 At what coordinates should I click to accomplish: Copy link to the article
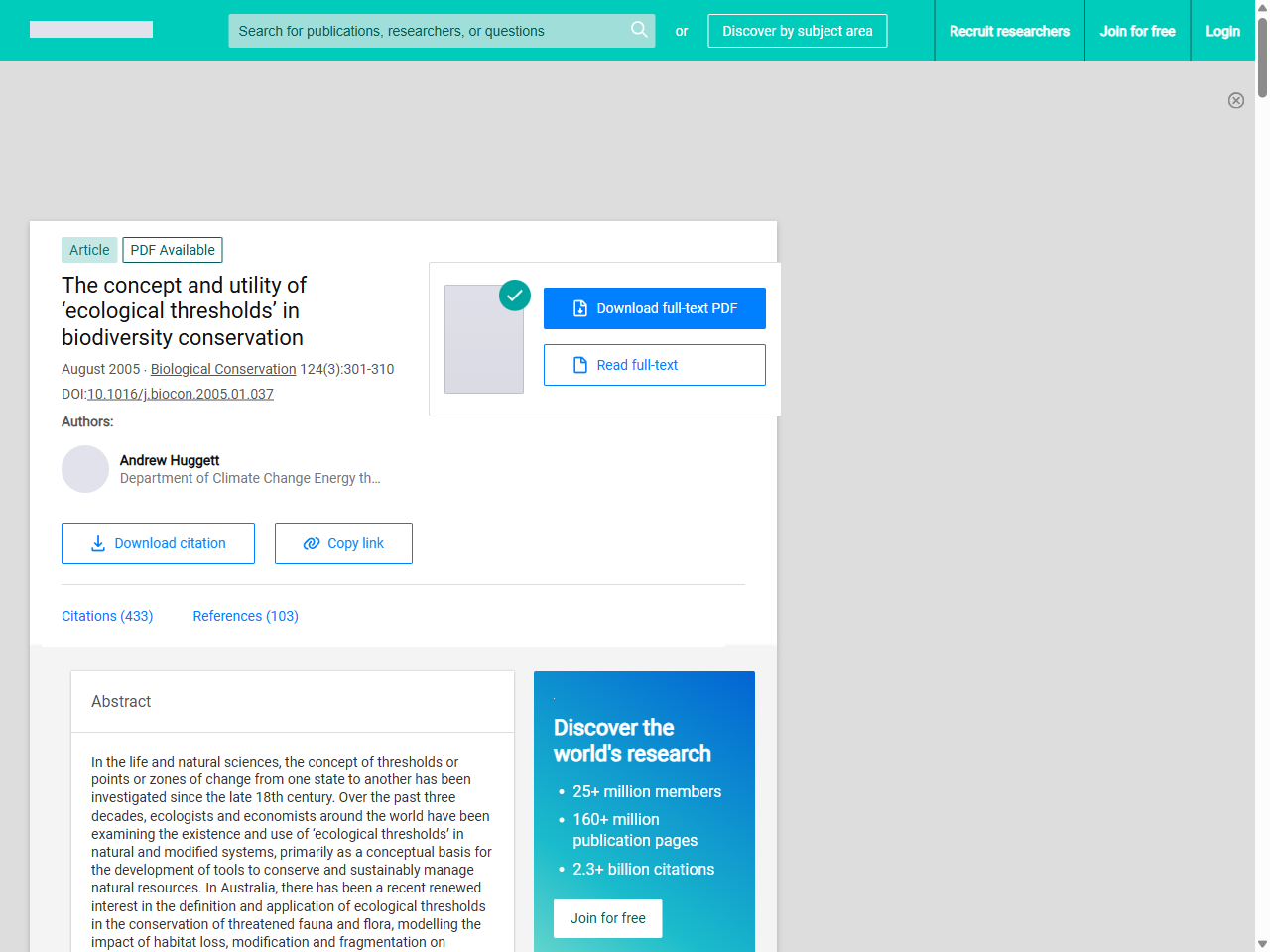pos(343,543)
